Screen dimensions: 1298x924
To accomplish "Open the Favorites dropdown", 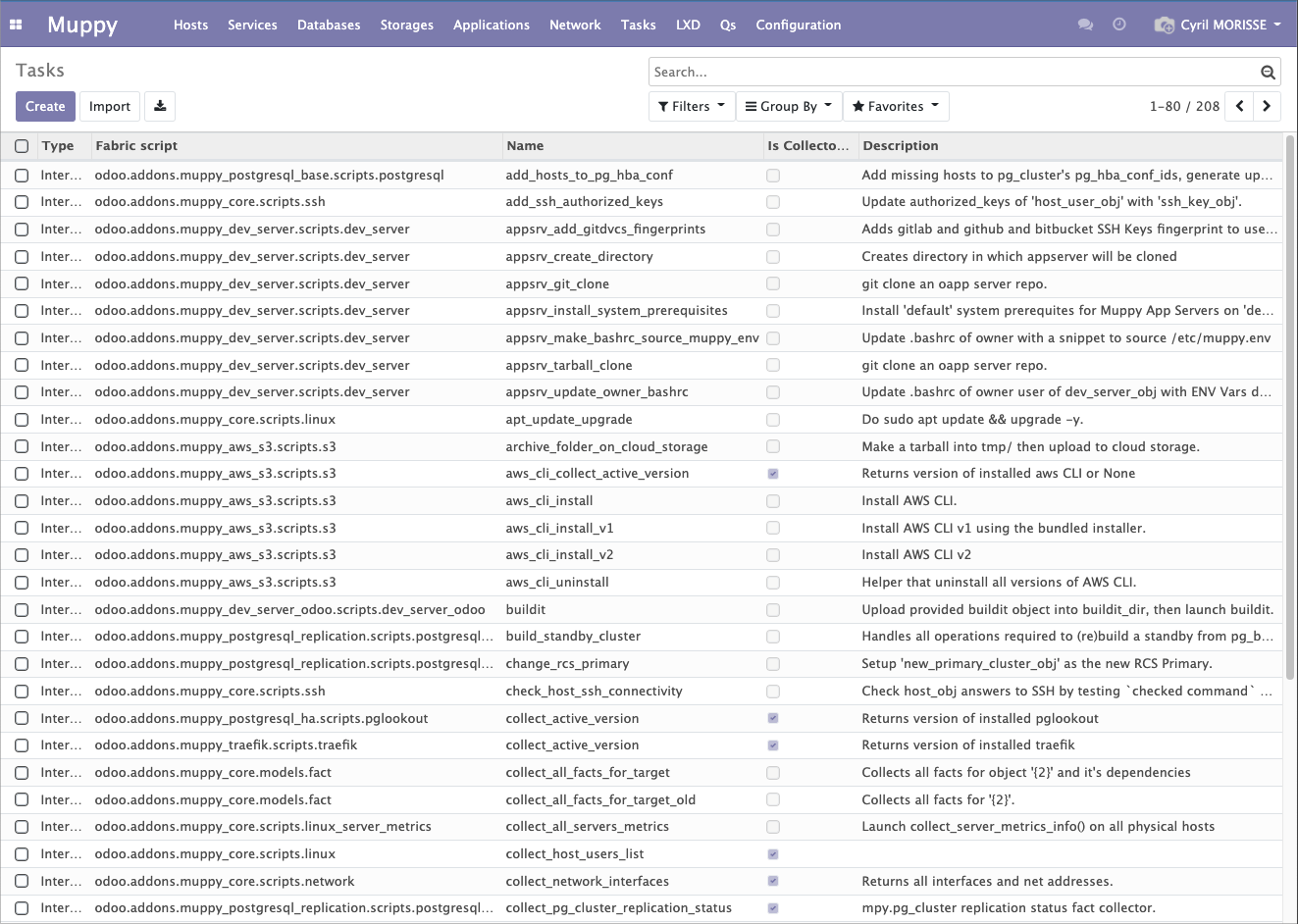I will (x=896, y=106).
